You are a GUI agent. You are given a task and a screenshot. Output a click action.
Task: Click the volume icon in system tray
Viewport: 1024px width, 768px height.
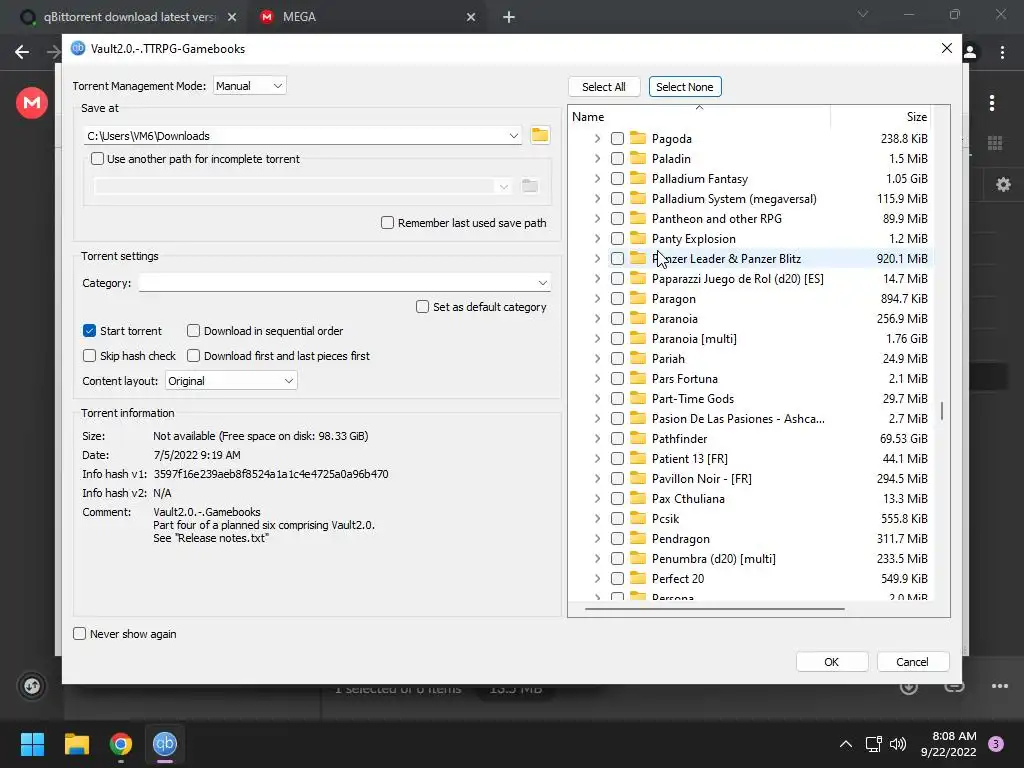tap(898, 744)
